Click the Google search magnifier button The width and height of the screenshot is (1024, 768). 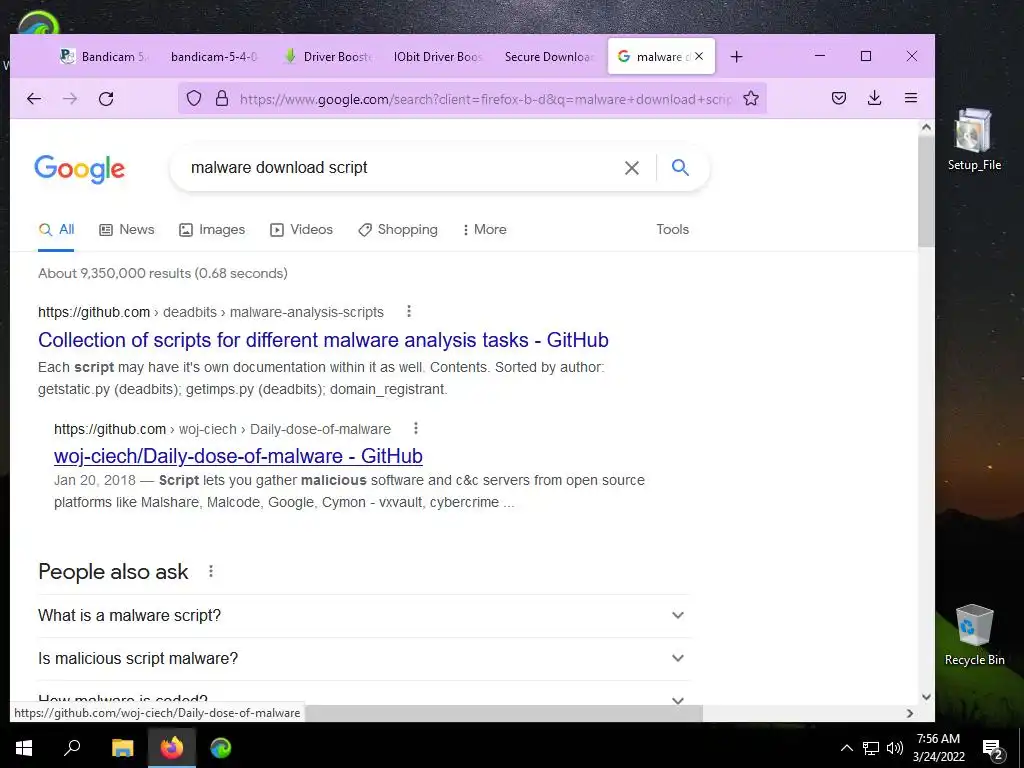680,168
